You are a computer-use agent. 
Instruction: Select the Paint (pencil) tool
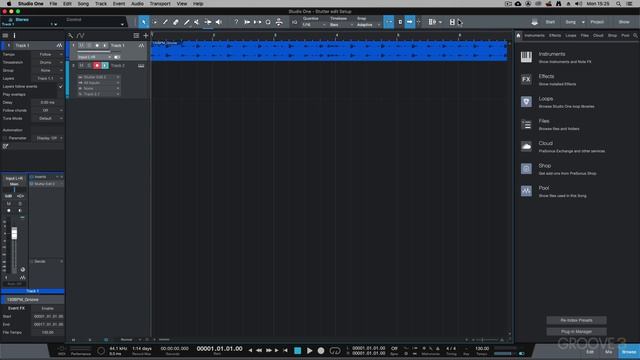click(187, 22)
